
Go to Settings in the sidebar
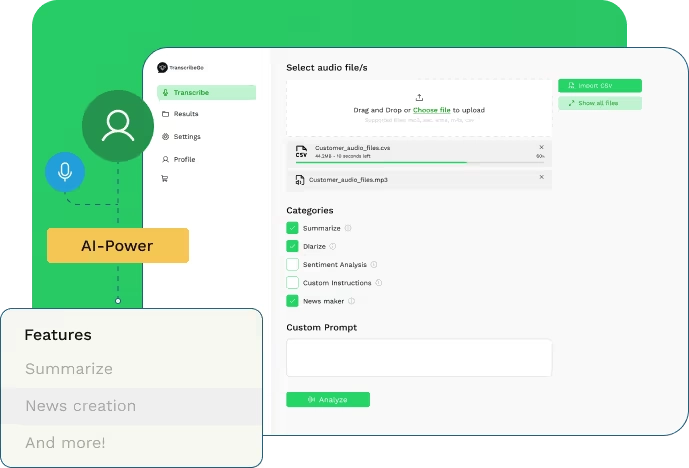[x=186, y=136]
